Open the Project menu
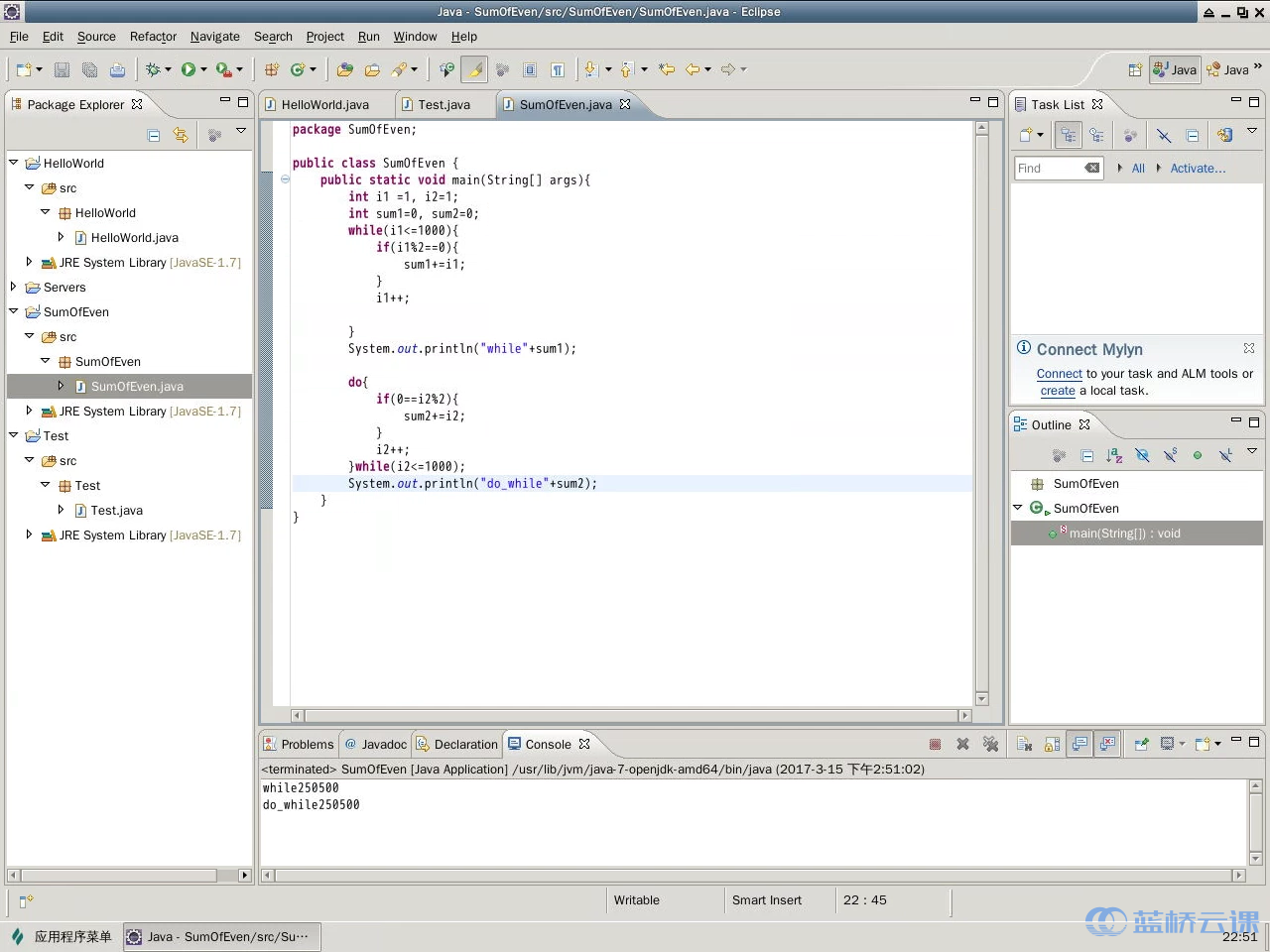 pos(325,37)
